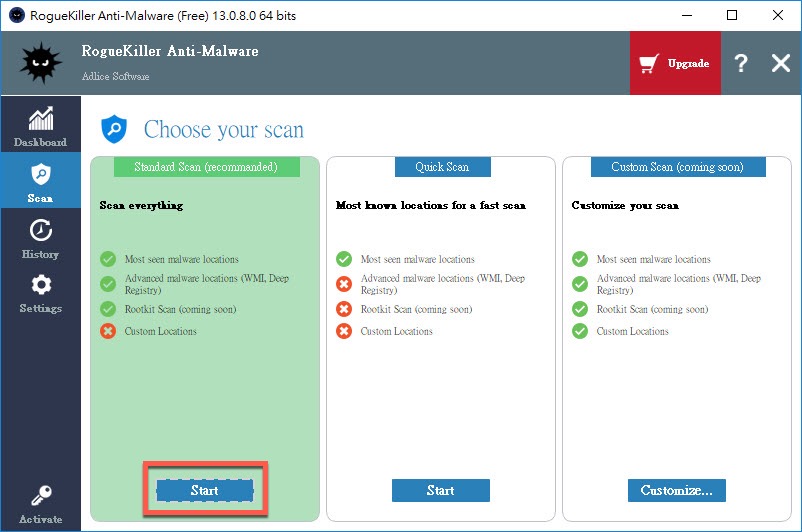Click 'Custom Locations' text in Quick Scan card
Viewport: 802px width, 532px height.
pos(396,331)
